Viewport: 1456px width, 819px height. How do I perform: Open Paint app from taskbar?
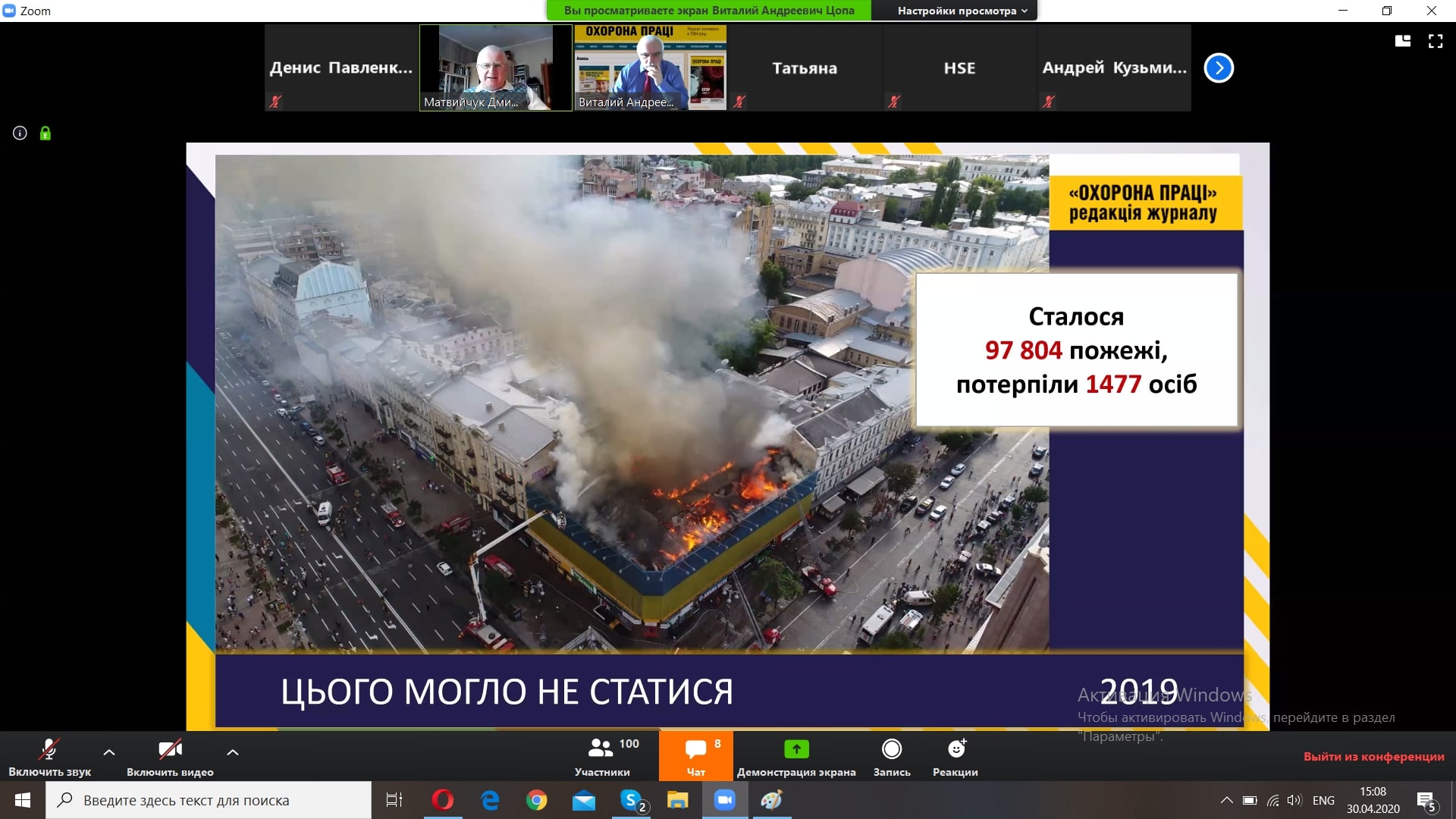click(x=771, y=800)
